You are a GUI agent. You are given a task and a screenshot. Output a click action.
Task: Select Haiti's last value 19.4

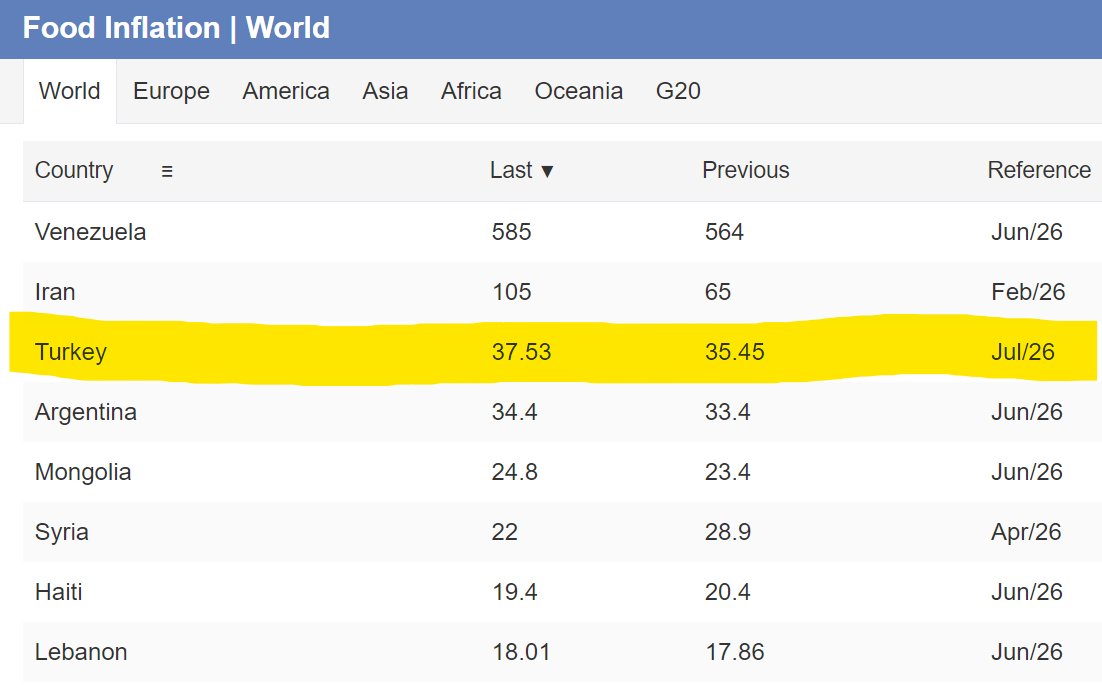point(514,592)
